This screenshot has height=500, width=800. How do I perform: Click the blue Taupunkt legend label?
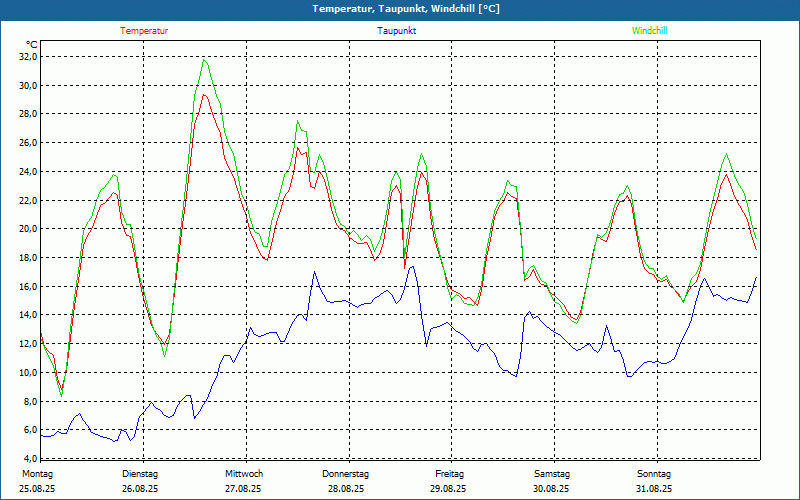[397, 31]
